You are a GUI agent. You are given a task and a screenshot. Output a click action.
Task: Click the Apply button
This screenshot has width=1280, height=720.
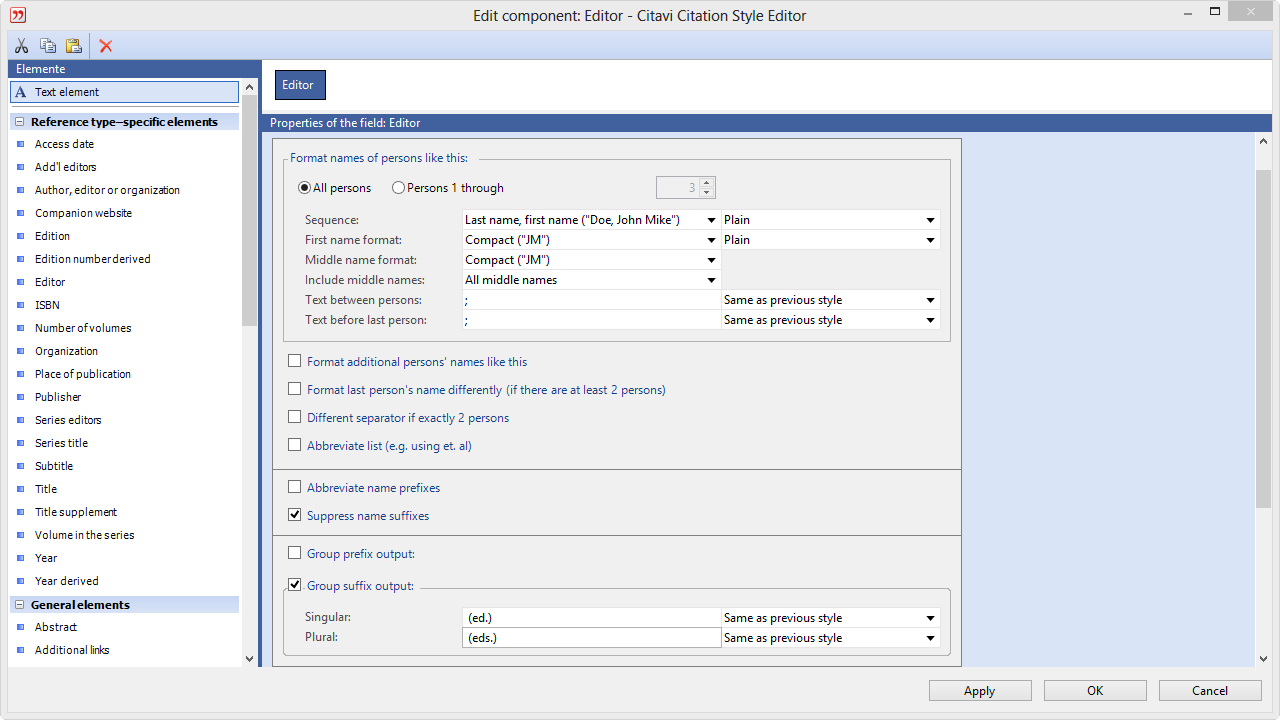[980, 691]
